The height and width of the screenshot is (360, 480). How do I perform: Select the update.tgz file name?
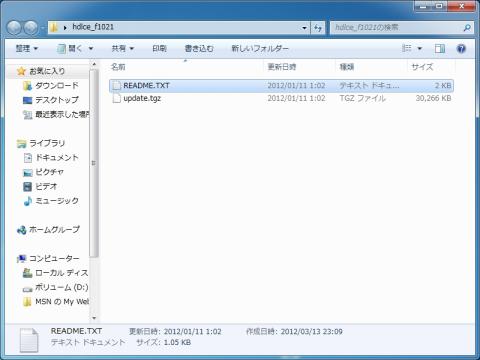(x=142, y=98)
